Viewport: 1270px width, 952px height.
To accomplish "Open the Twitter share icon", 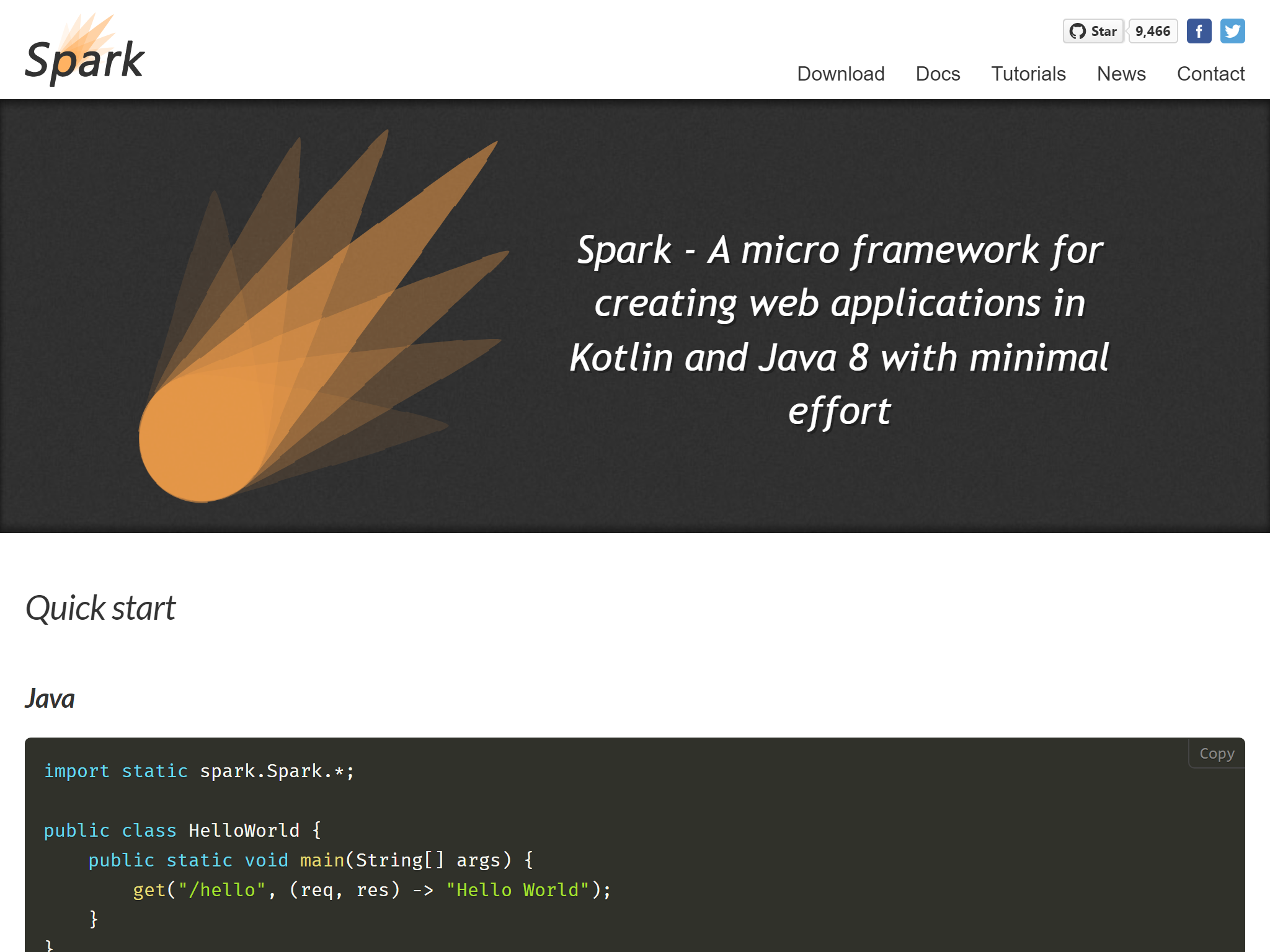I will [1232, 31].
